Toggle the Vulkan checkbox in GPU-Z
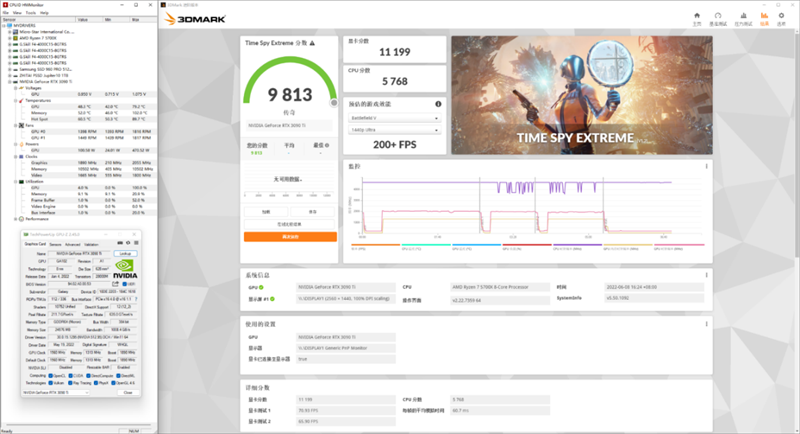Screen dimensions: 800x434 pyautogui.click(x=51, y=383)
